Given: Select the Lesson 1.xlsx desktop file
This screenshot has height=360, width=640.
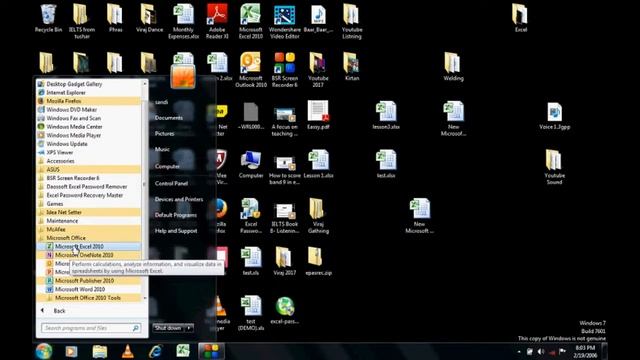Looking at the screenshot, I should pyautogui.click(x=318, y=164).
